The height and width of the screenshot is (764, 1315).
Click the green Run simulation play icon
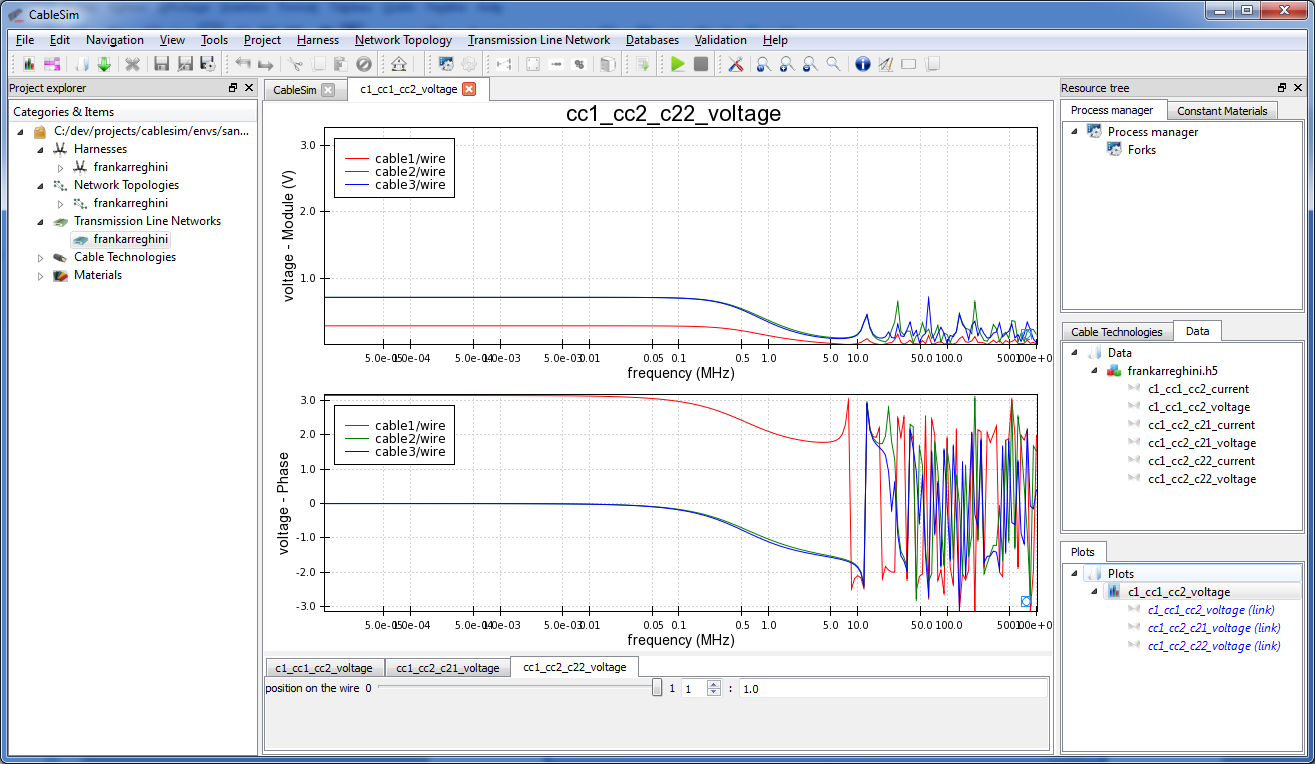click(678, 64)
